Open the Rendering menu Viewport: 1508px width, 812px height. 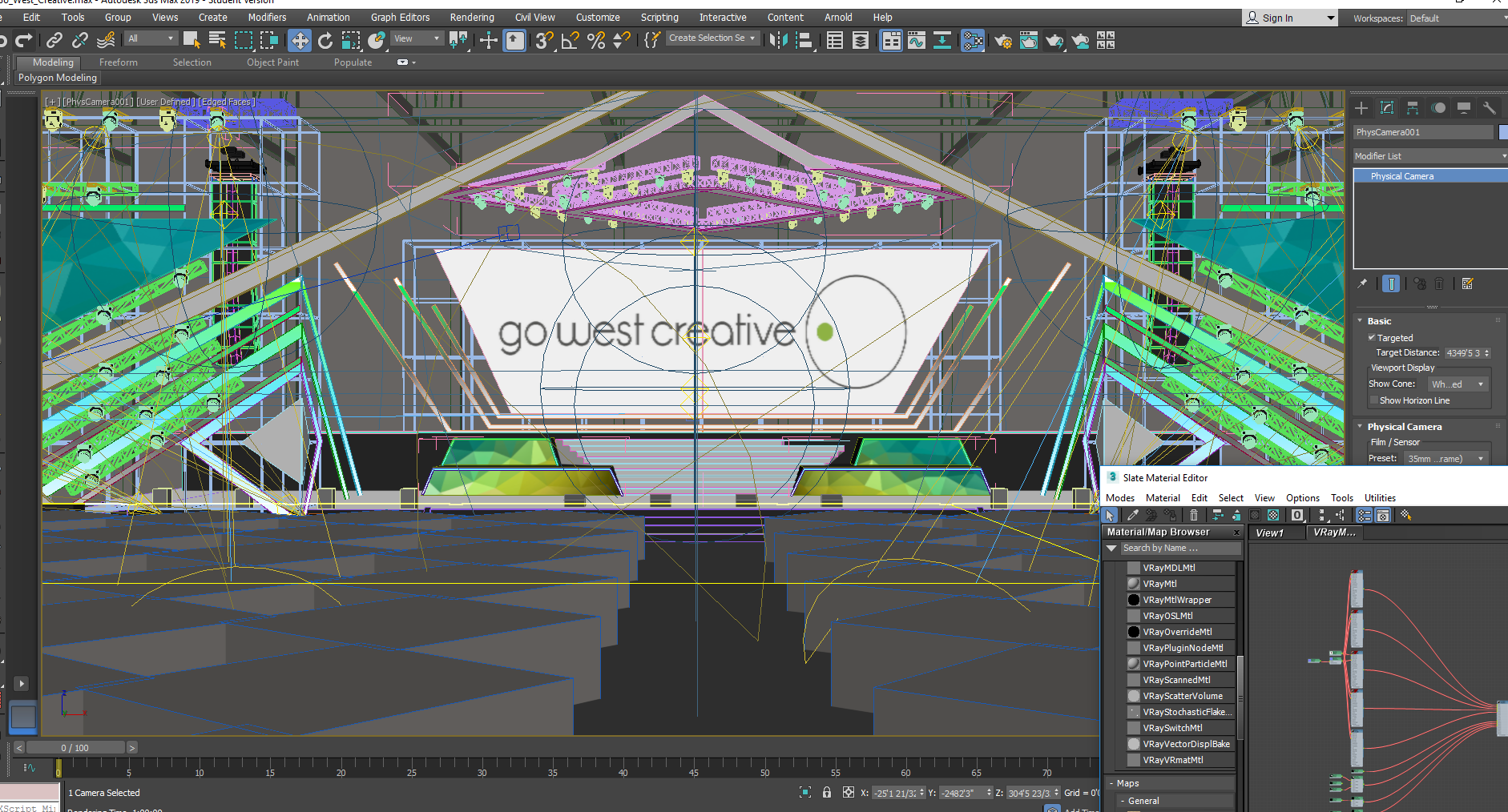pos(471,17)
